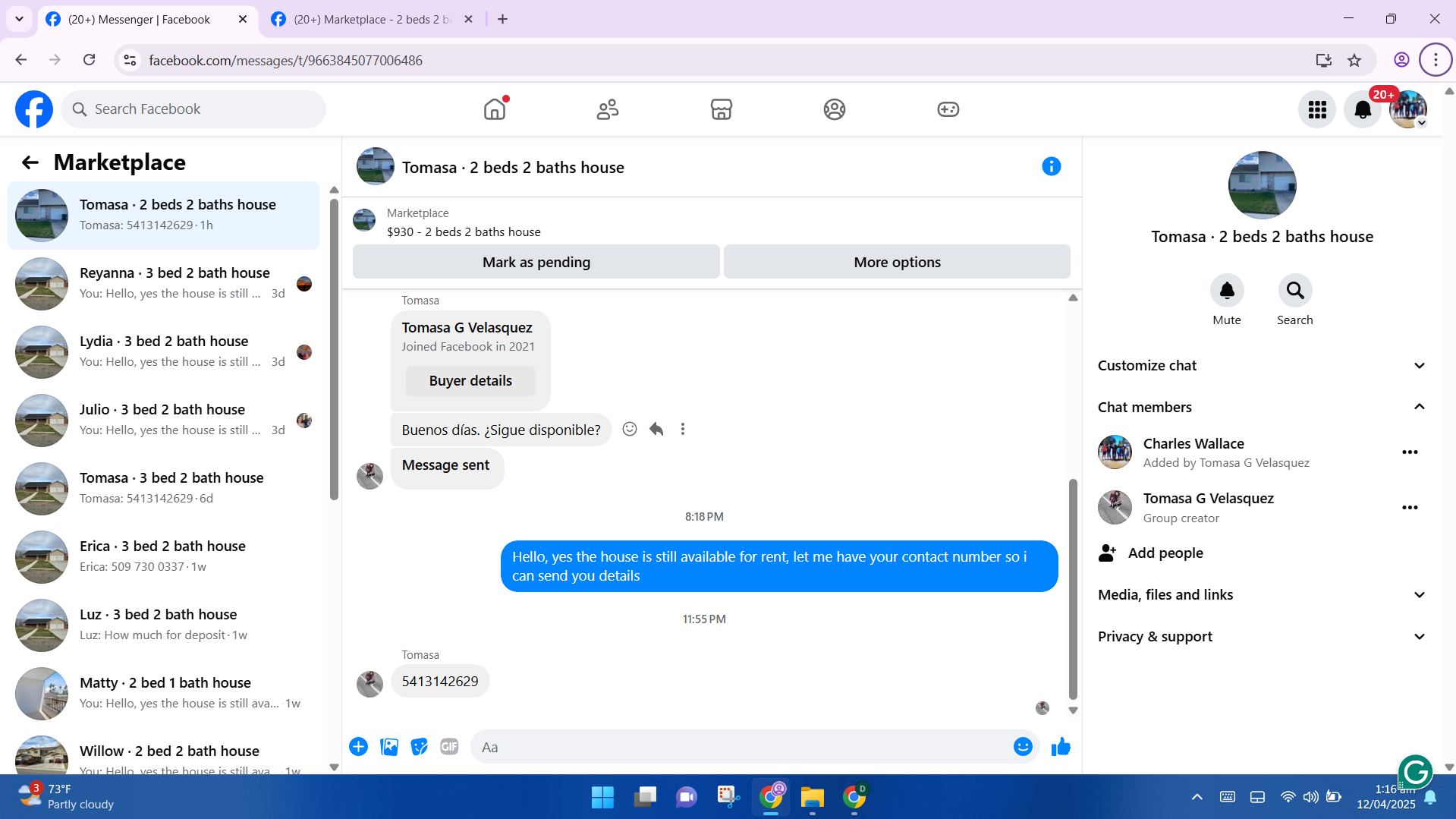Reply to the 'Sigue disponible' message
Screen dimensions: 1456x819
click(656, 430)
